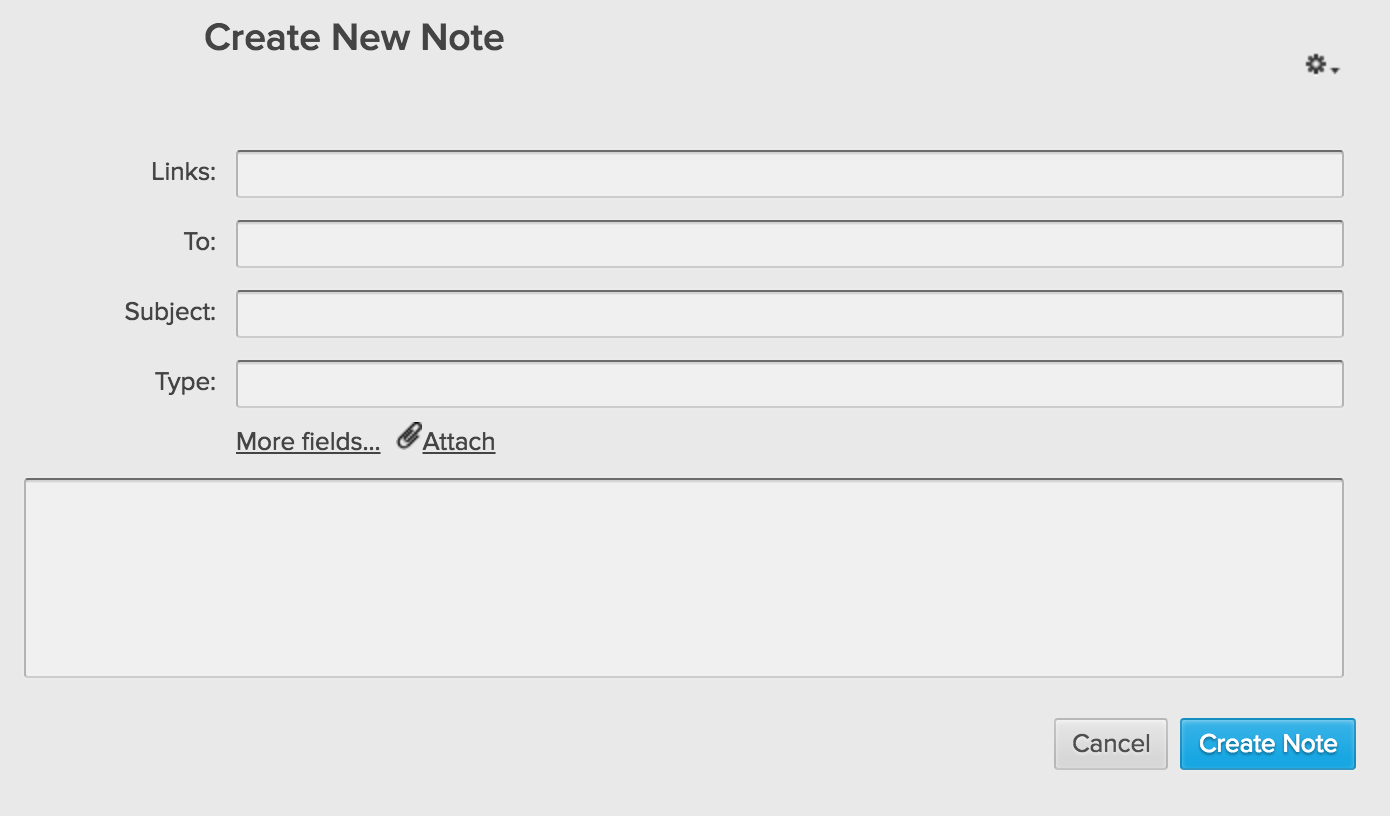Click the Type: label
Screen dimensions: 1390x816
(185, 382)
